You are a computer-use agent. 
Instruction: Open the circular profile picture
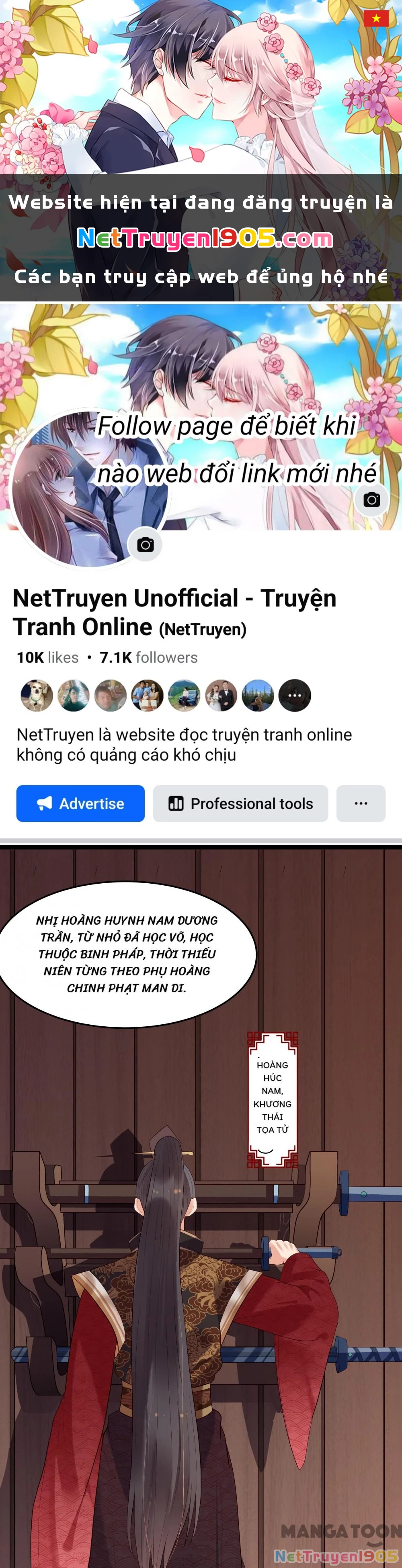point(90,489)
